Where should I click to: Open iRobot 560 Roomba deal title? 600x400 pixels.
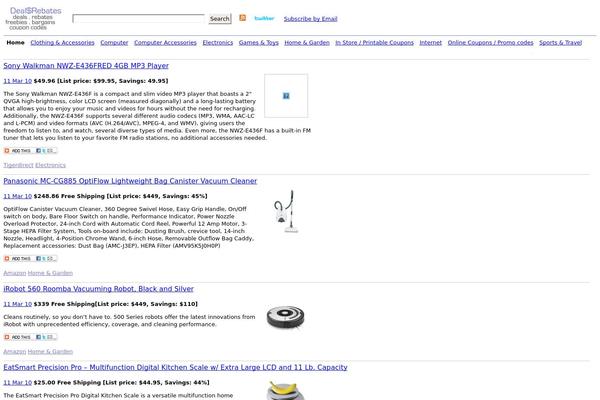(98, 289)
